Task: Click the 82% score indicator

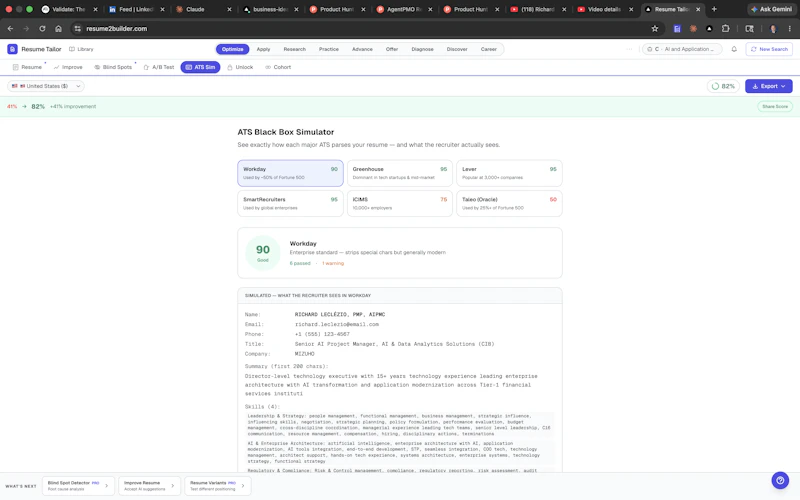Action: tap(723, 86)
